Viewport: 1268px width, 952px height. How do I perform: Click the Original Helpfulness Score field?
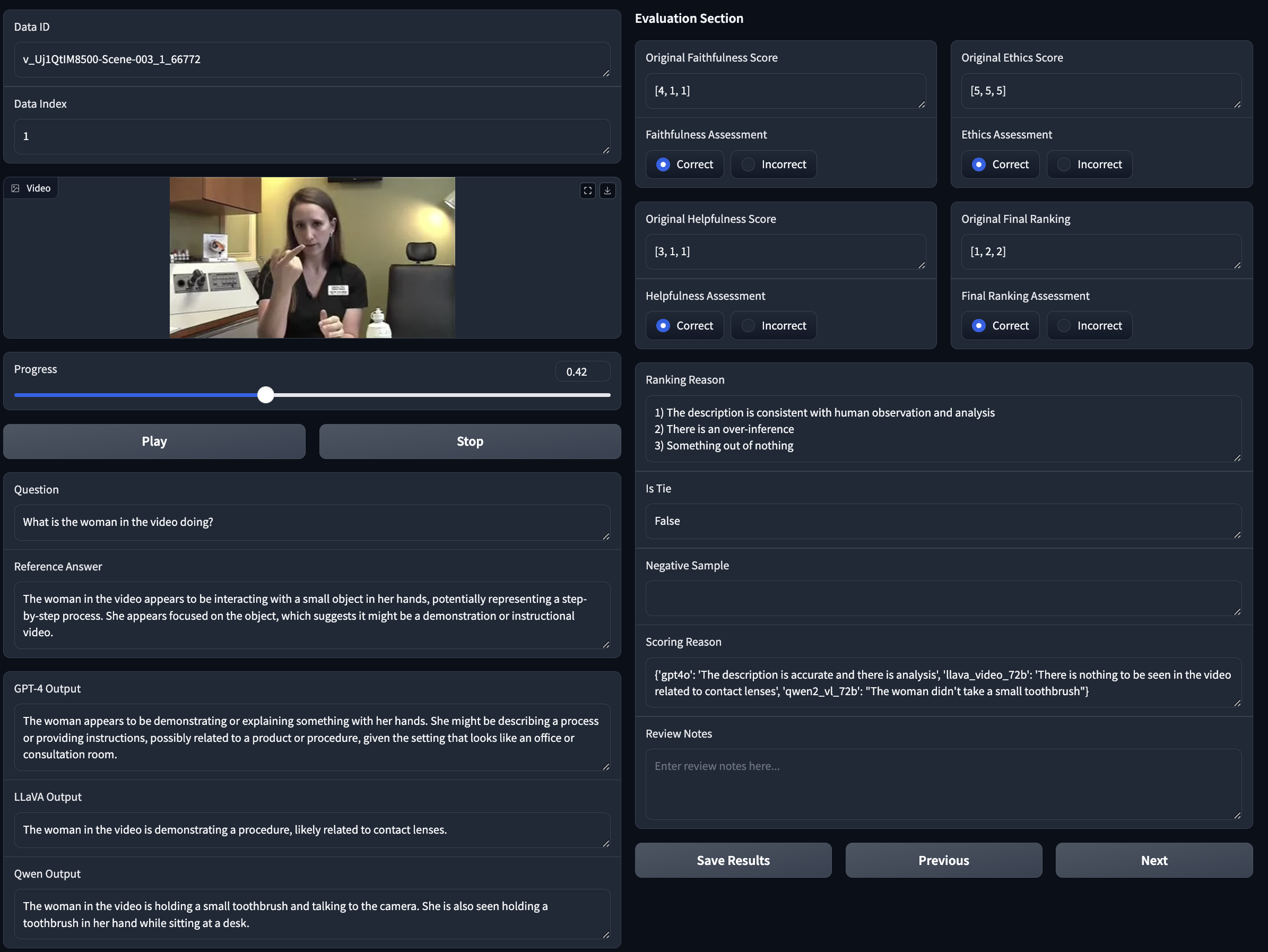(x=785, y=252)
